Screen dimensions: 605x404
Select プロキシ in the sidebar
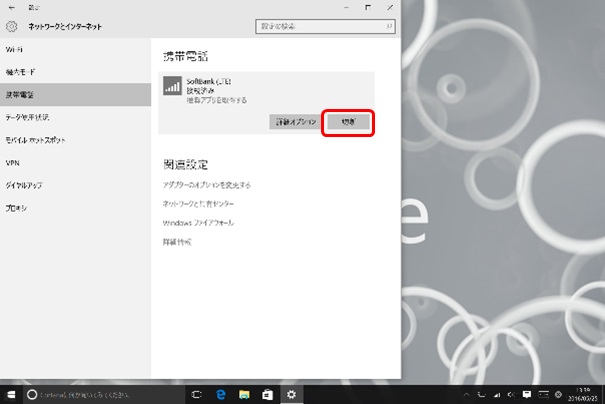click(x=76, y=208)
